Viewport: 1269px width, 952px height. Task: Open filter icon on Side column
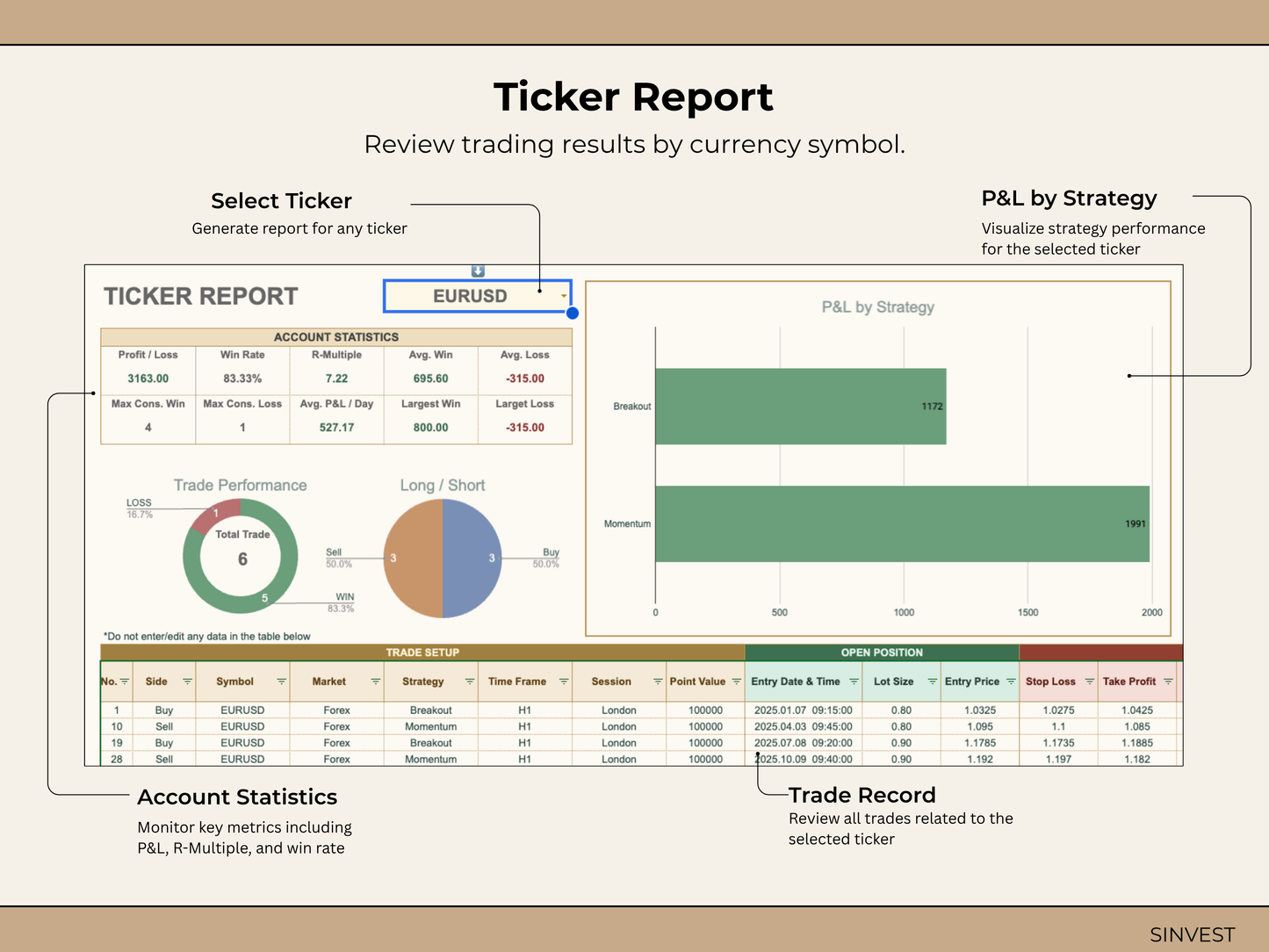coord(187,682)
